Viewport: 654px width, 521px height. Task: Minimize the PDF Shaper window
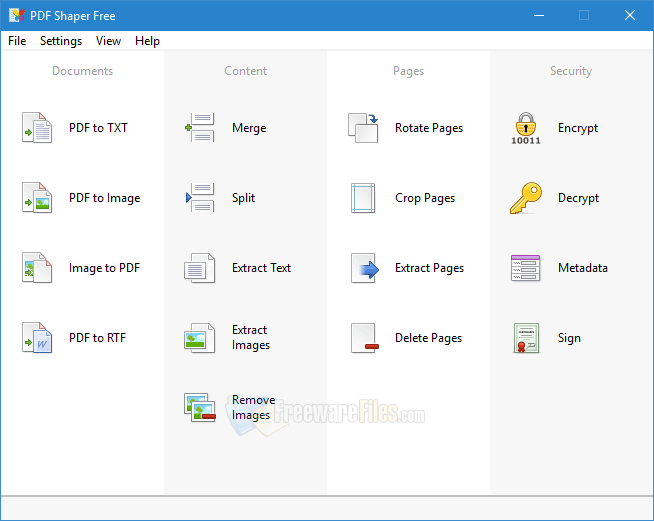(x=539, y=15)
